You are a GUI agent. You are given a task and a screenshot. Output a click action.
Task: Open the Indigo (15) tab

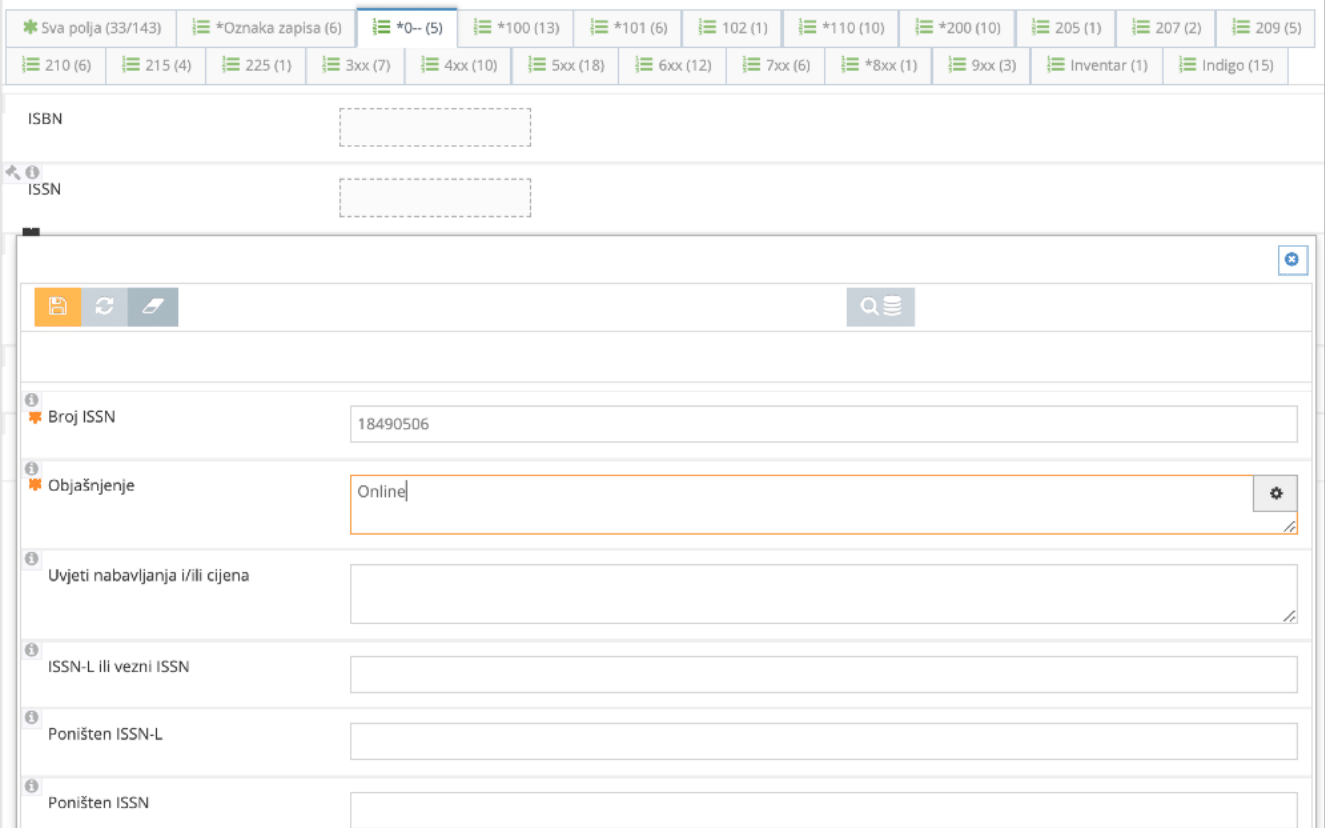[x=1225, y=65]
